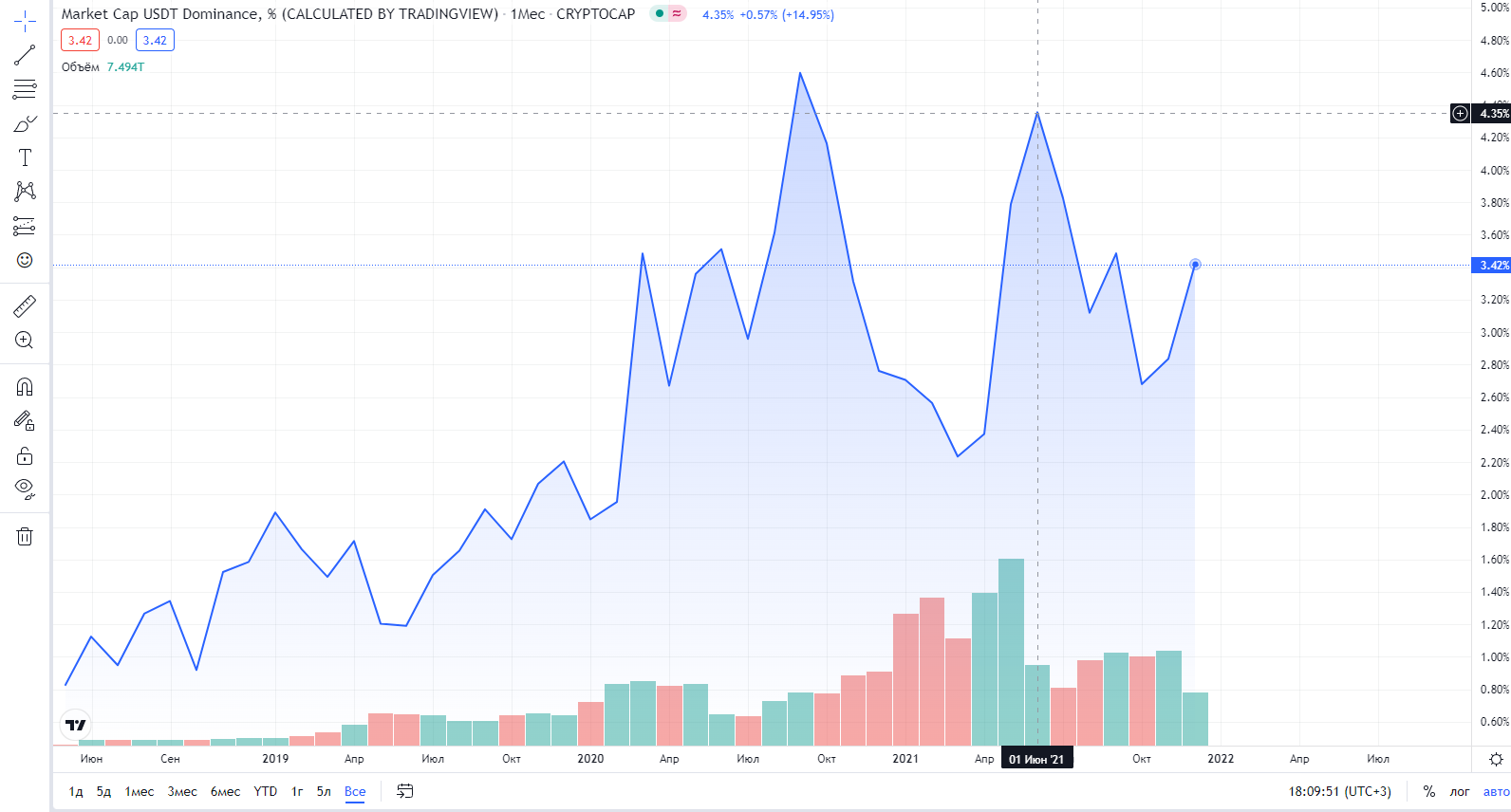Click the Market Cap USDT Dominance title

pos(280,14)
